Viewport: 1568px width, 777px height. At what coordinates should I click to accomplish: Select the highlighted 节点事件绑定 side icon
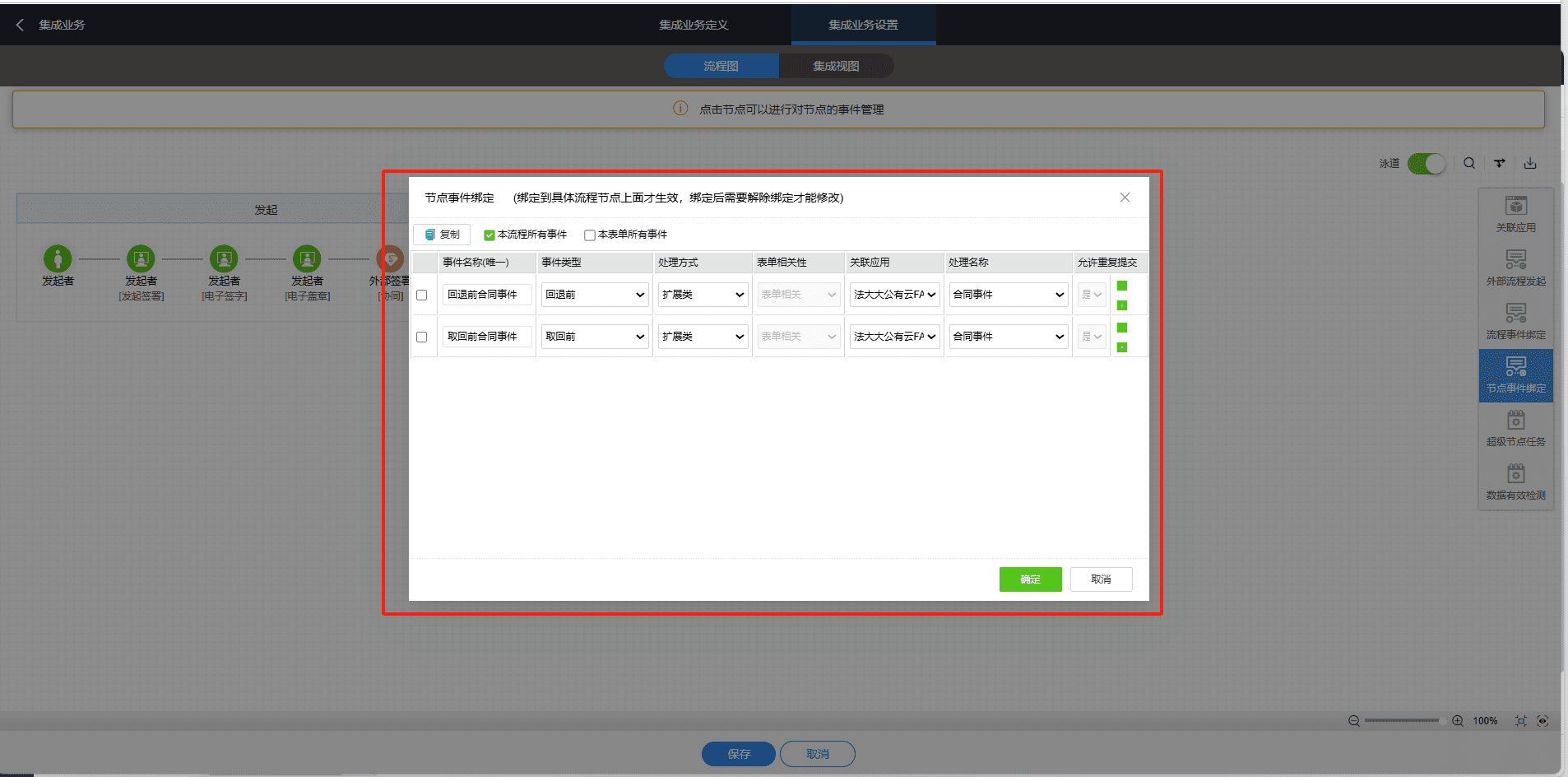click(1515, 375)
